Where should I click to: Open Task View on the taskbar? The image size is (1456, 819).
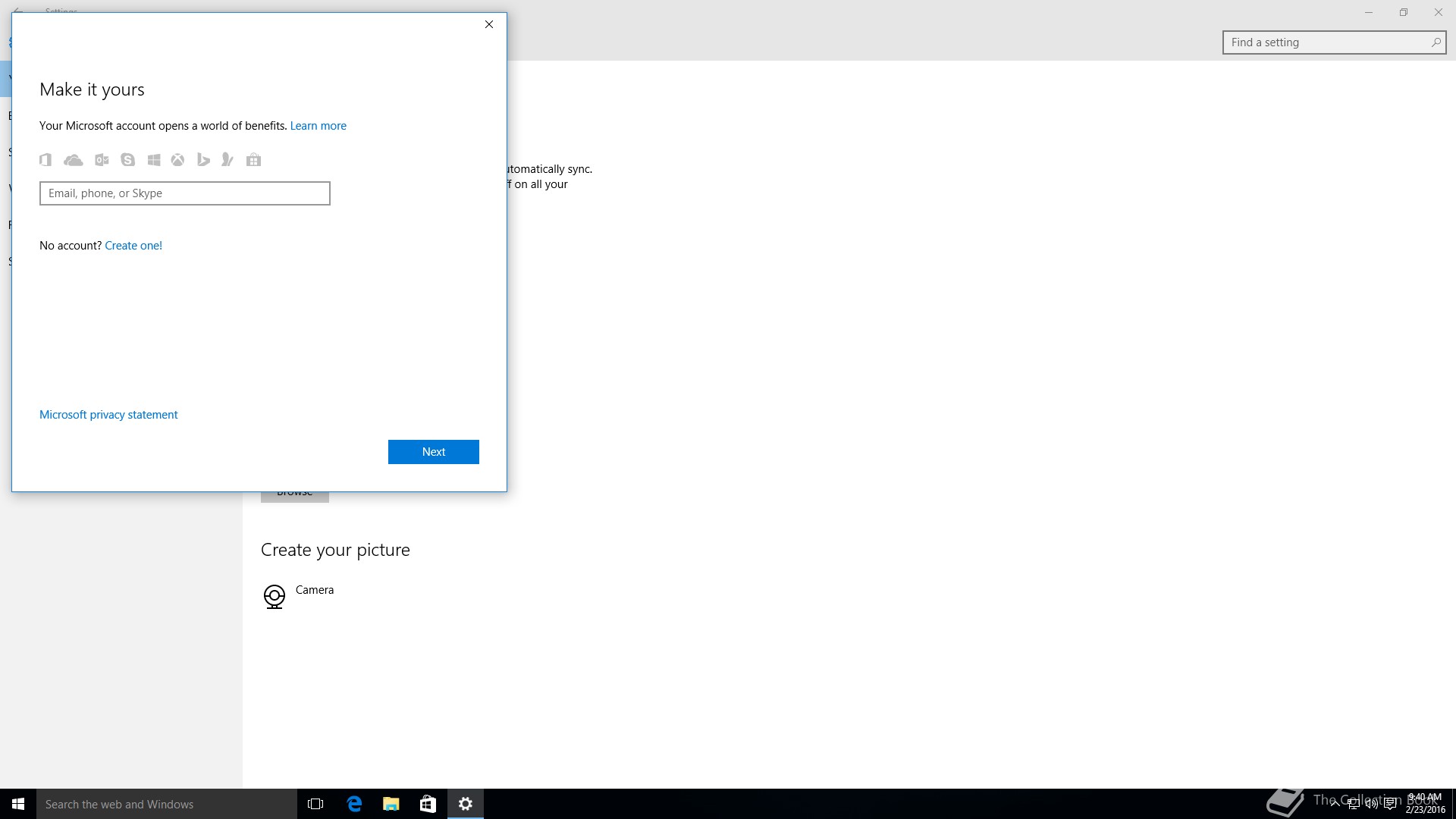(x=315, y=804)
